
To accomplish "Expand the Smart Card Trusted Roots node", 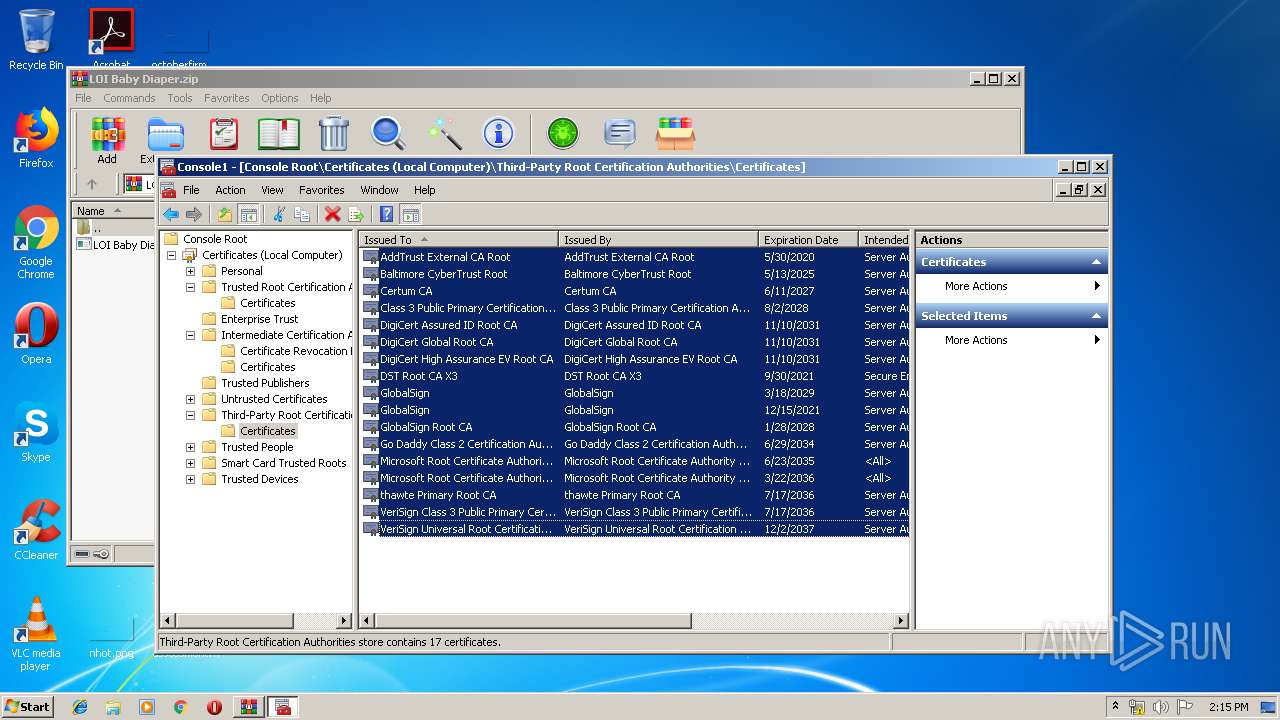I will pyautogui.click(x=190, y=463).
